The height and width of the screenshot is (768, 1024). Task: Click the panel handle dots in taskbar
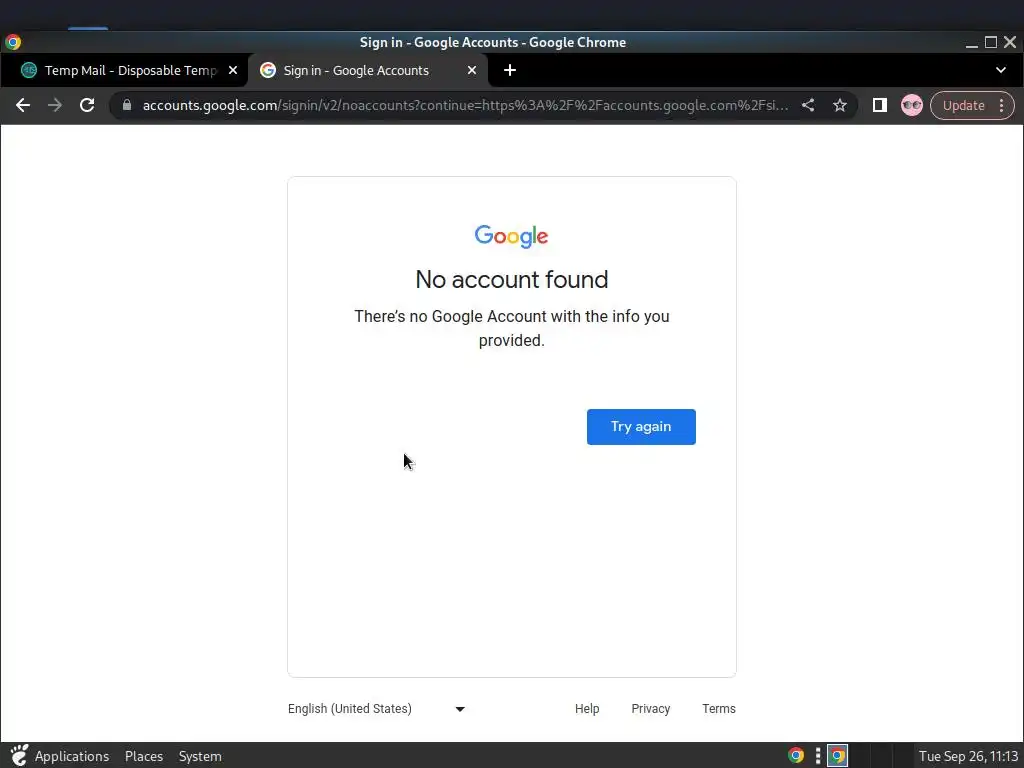click(x=818, y=756)
